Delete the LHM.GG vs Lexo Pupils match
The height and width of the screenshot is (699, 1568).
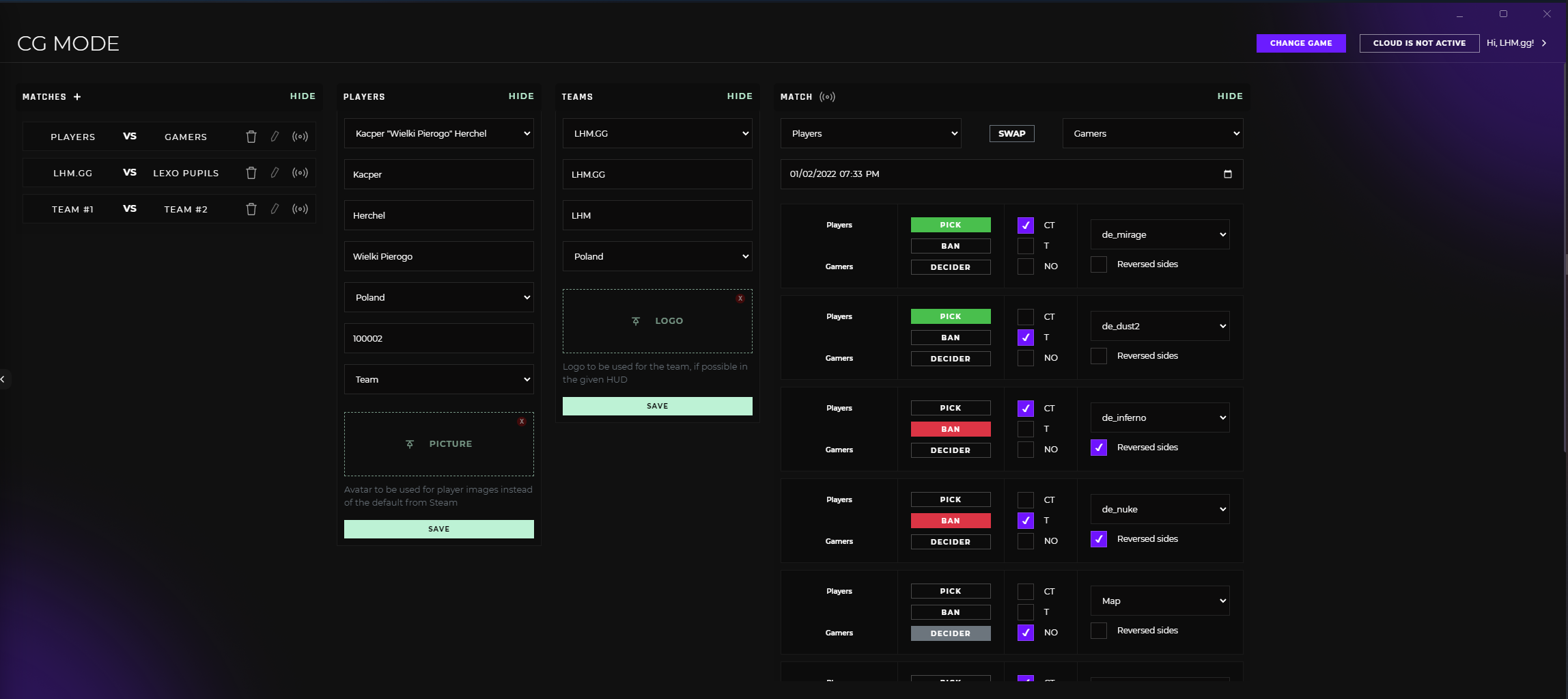click(x=251, y=173)
